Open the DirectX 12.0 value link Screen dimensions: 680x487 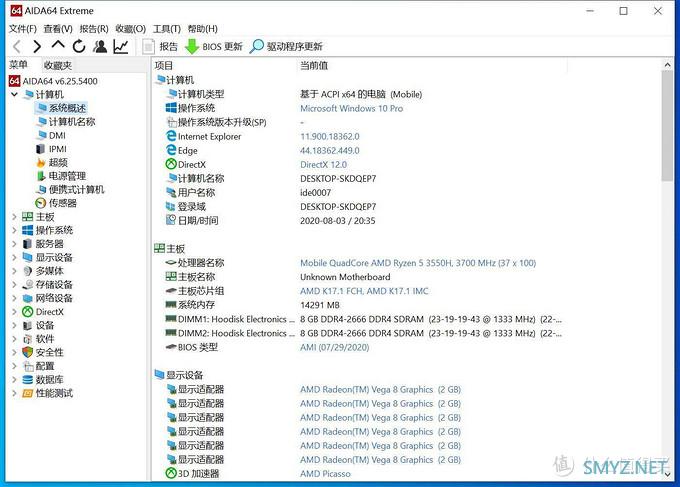tap(324, 164)
